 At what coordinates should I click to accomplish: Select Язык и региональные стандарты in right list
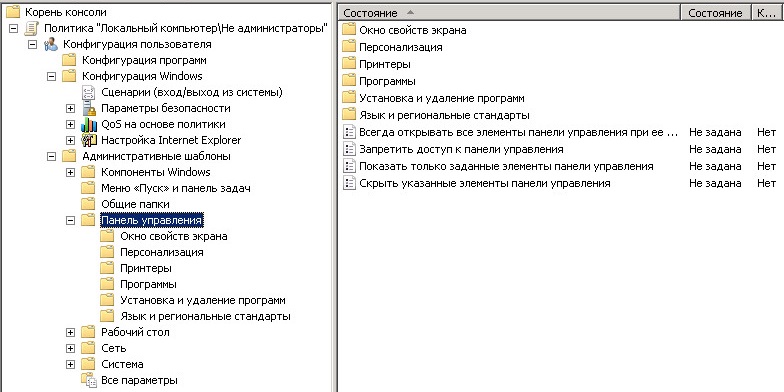(x=444, y=115)
